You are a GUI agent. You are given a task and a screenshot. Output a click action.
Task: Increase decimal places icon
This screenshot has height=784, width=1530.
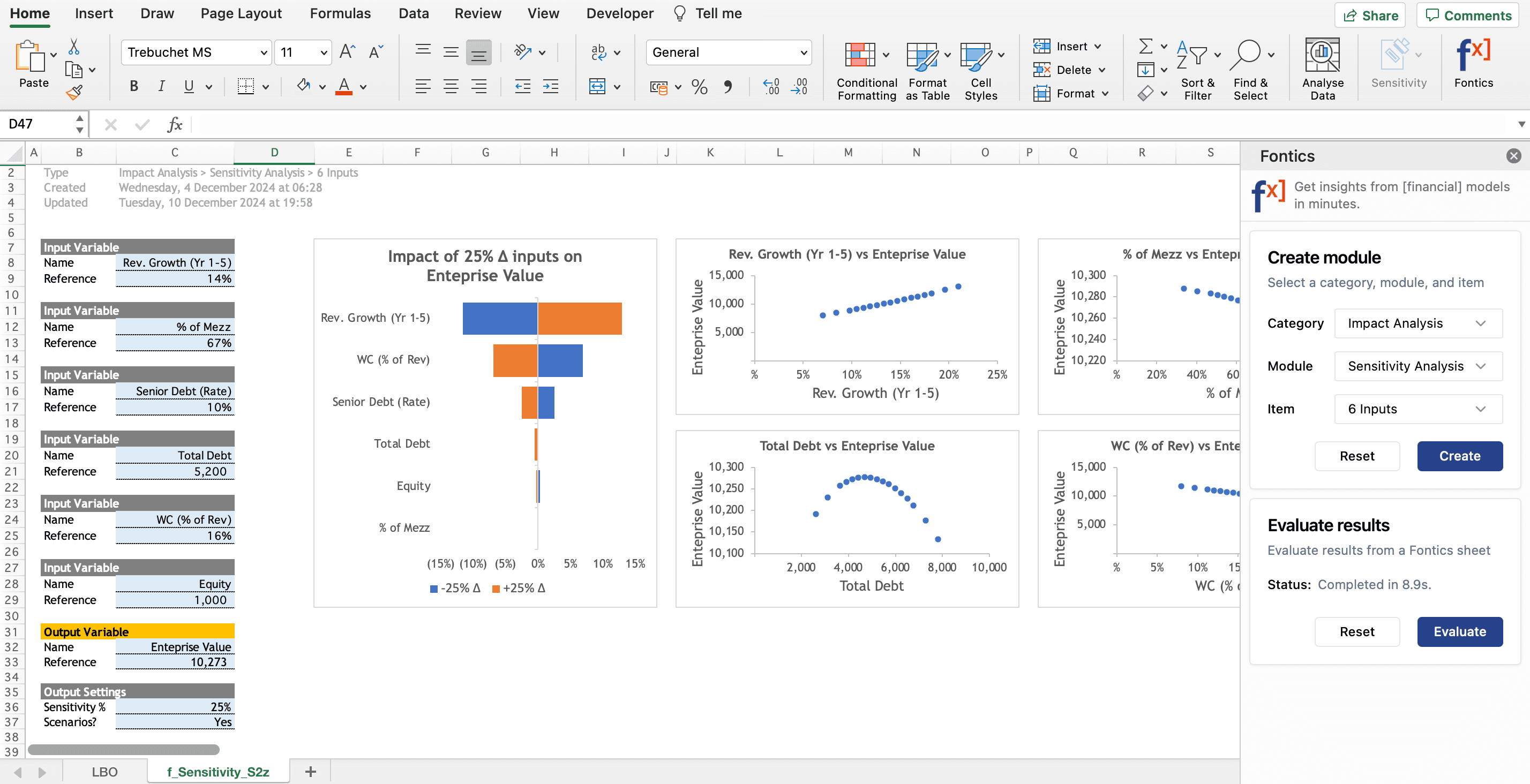tap(771, 87)
